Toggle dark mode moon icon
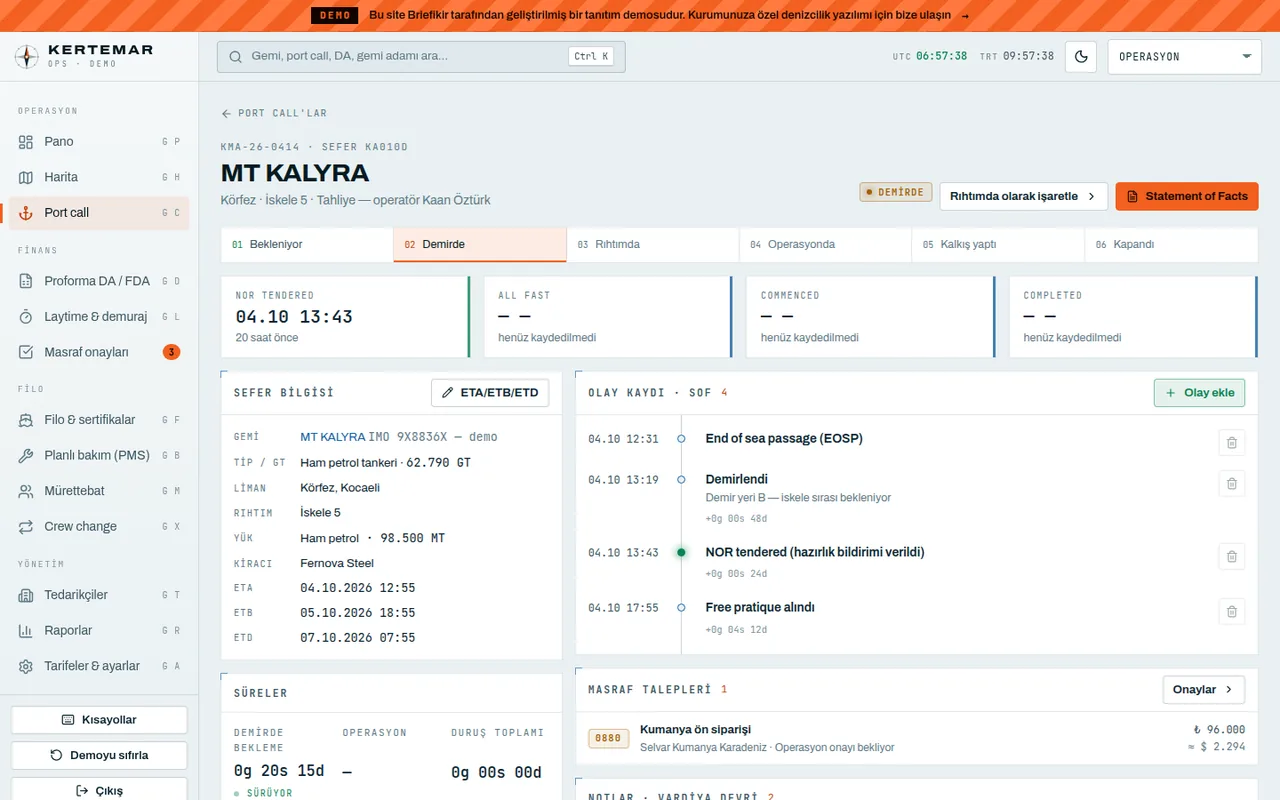 pyautogui.click(x=1081, y=57)
